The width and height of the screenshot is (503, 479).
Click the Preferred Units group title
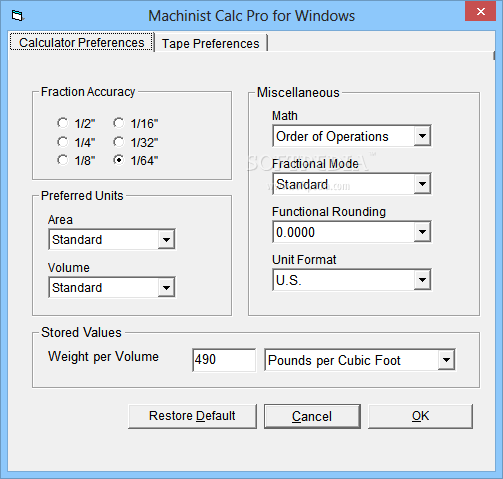coord(82,196)
